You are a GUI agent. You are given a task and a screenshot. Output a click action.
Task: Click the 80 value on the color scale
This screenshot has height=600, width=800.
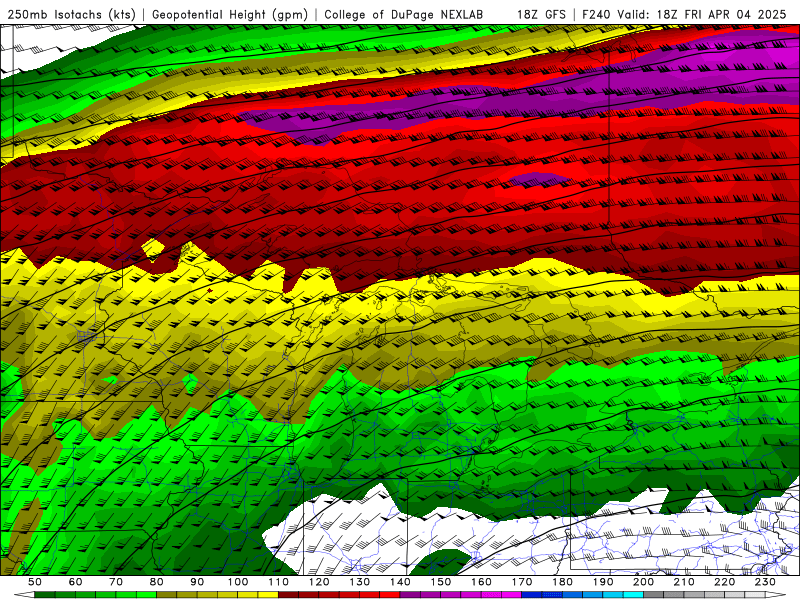157,582
